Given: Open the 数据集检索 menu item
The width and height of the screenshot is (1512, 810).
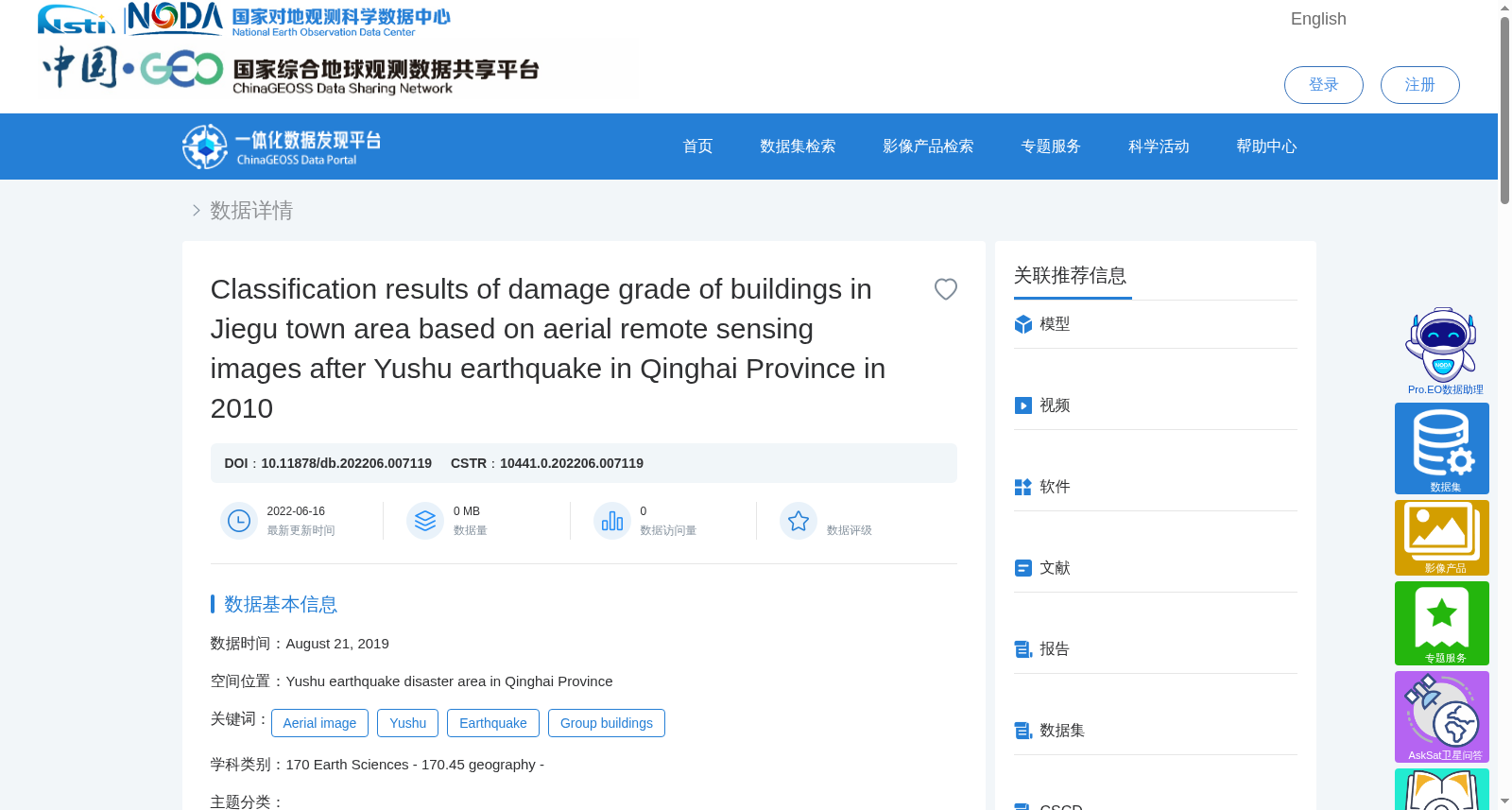Looking at the screenshot, I should pos(798,146).
